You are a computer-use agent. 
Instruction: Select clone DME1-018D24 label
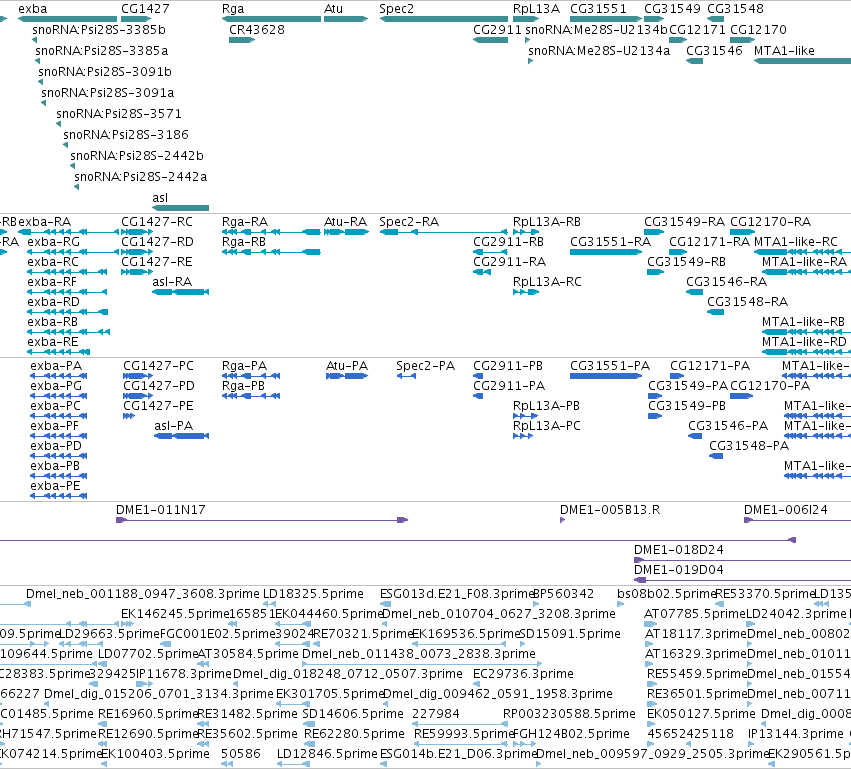pyautogui.click(x=678, y=550)
